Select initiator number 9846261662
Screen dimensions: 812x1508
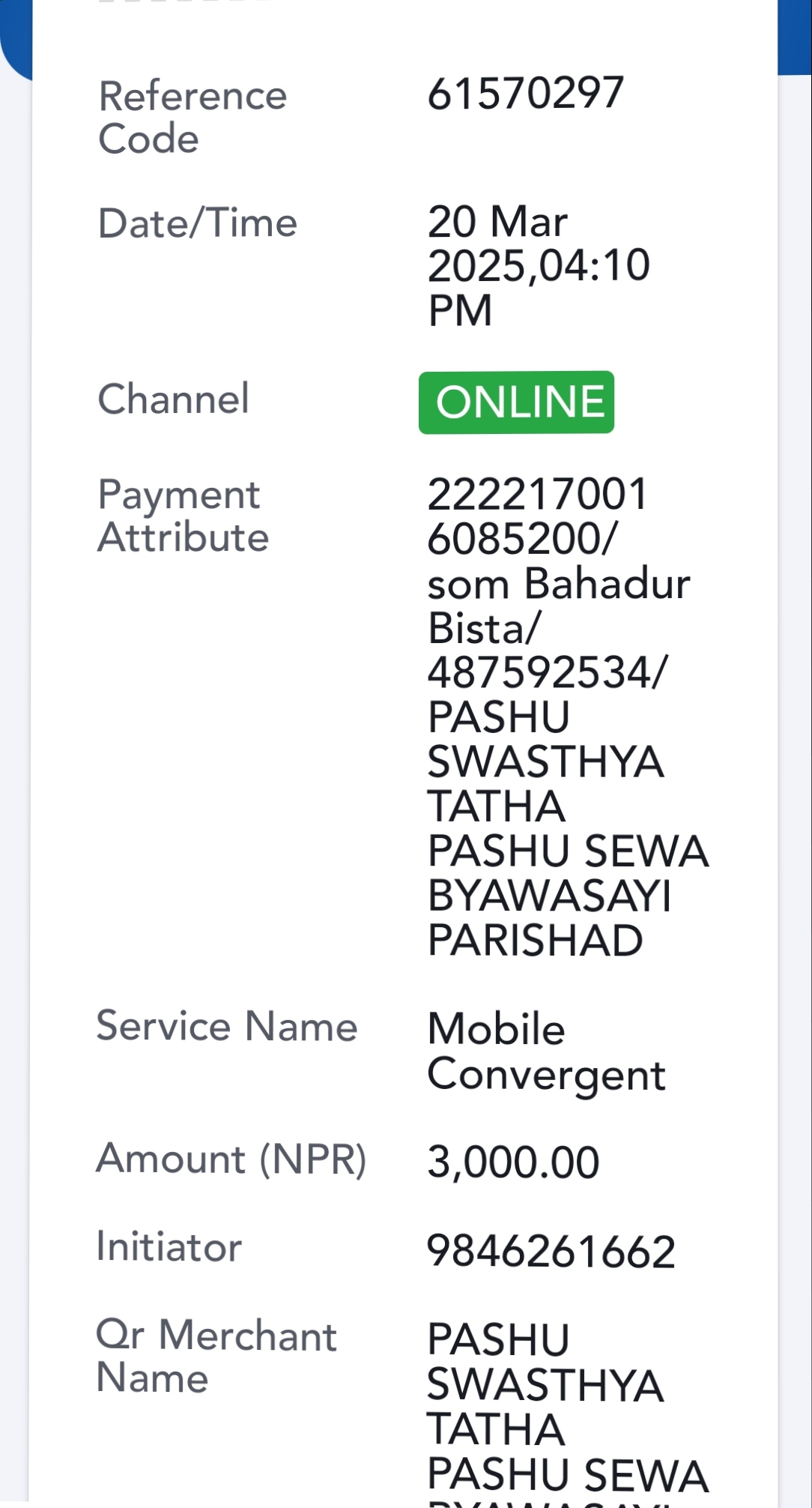click(x=551, y=1252)
